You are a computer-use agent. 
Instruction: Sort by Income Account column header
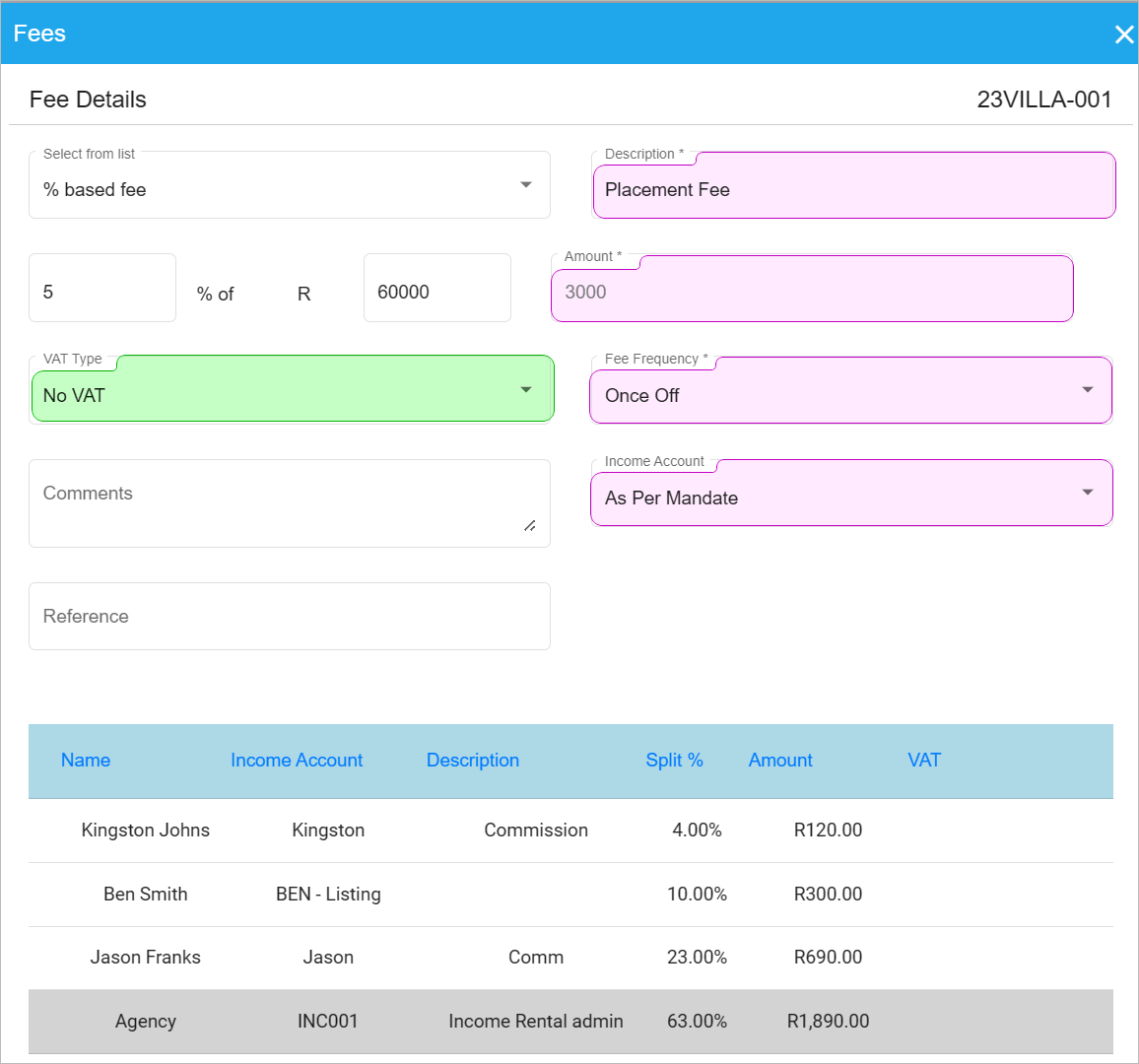[297, 760]
